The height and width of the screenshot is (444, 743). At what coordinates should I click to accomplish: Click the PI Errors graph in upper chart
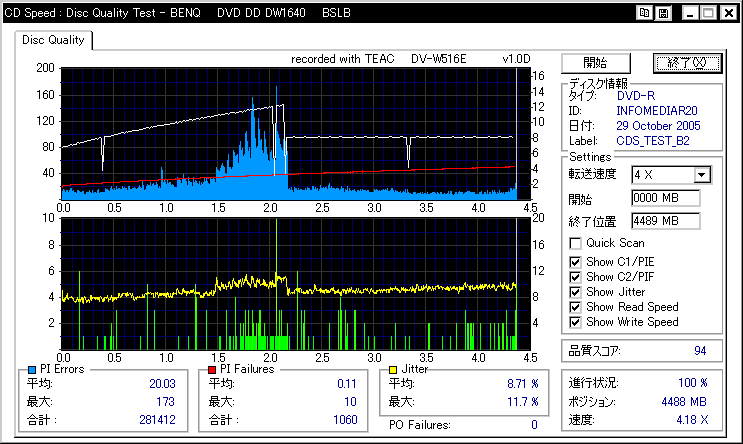click(295, 134)
